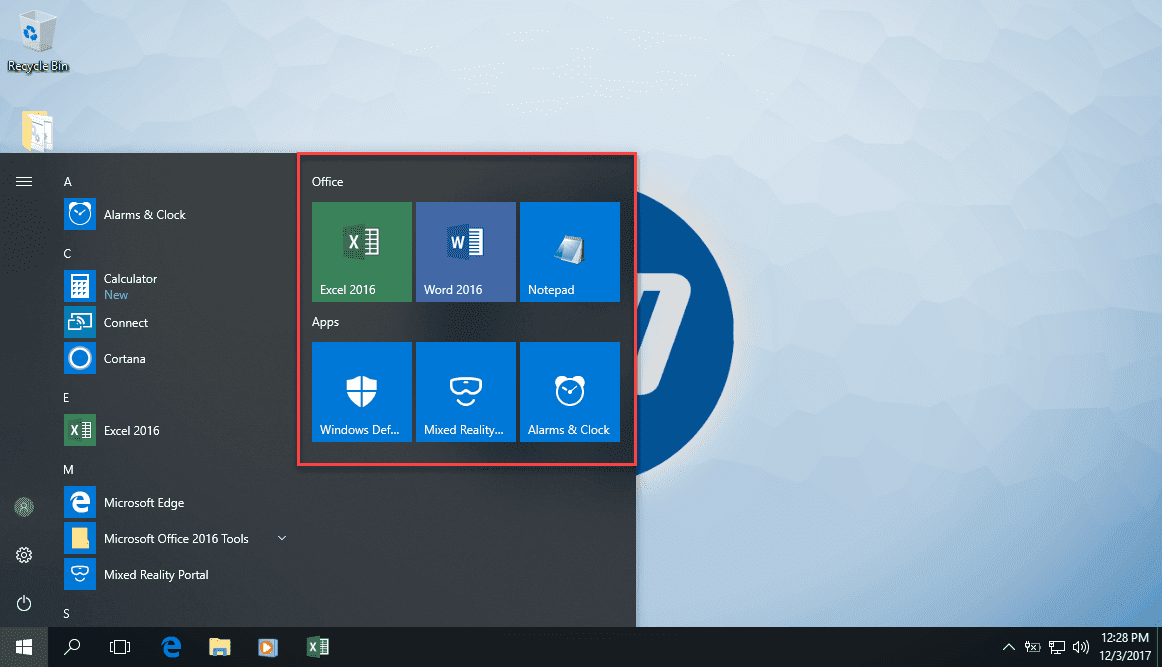Click the Office tile group header
This screenshot has width=1162, height=667.
tap(328, 182)
